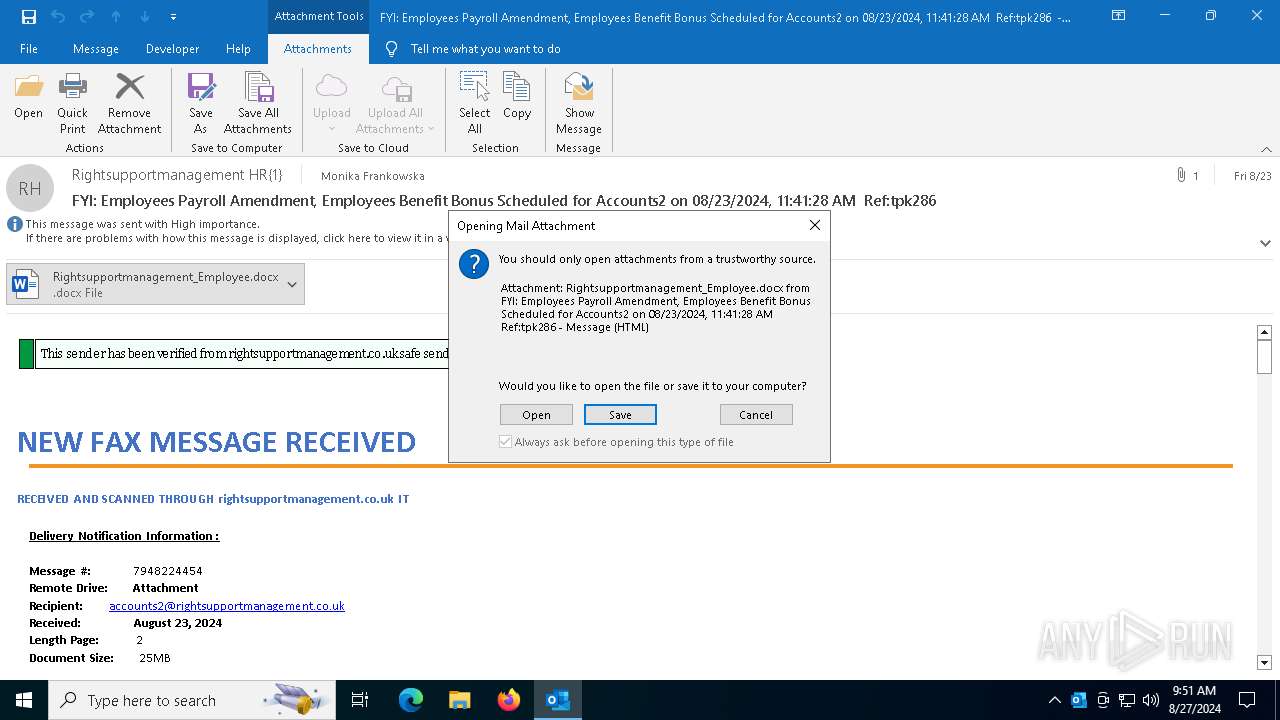Click Cancel button in dialog

click(756, 414)
